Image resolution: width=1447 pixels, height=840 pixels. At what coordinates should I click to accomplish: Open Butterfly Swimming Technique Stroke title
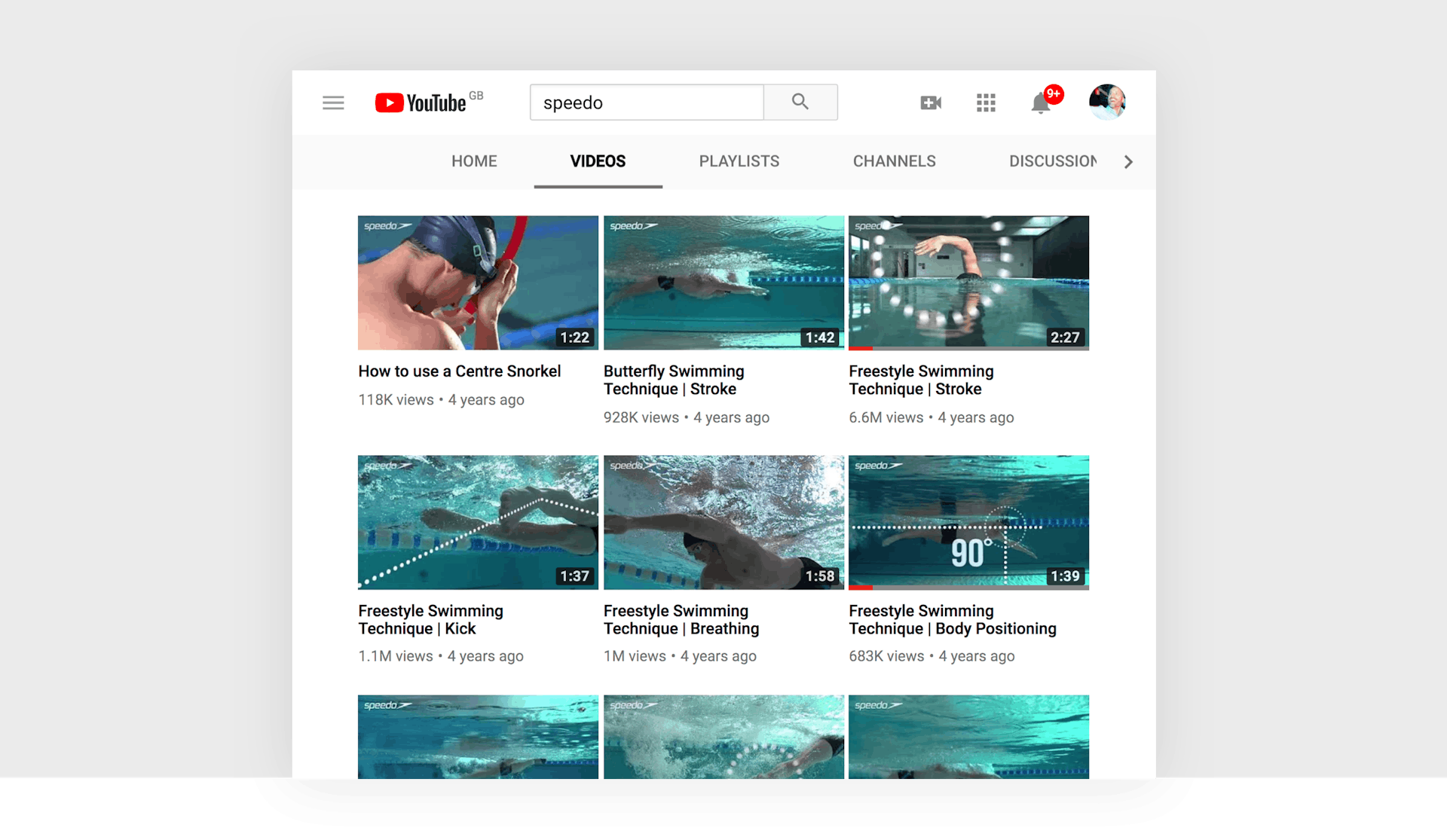pyautogui.click(x=673, y=380)
